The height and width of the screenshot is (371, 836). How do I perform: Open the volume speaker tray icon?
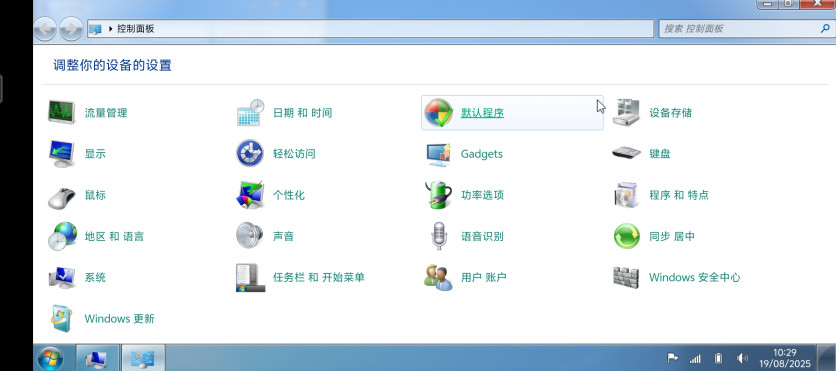pos(742,358)
